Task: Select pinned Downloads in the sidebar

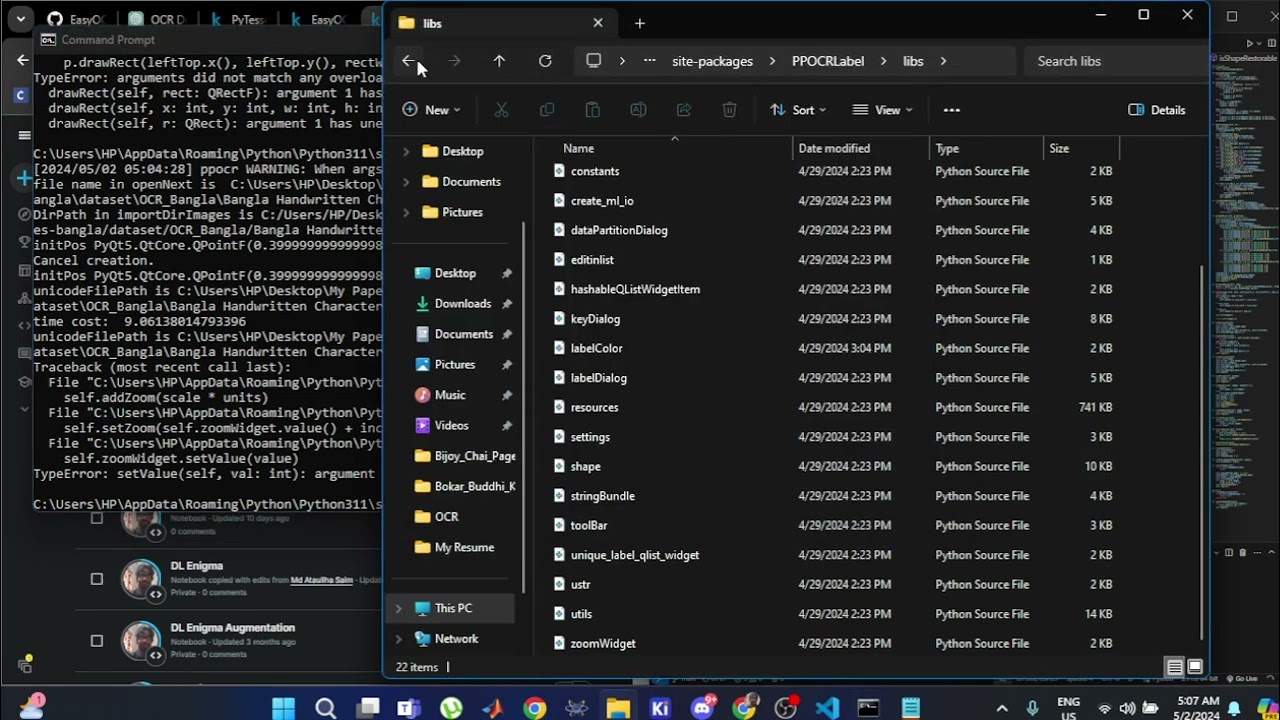Action: pos(463,304)
